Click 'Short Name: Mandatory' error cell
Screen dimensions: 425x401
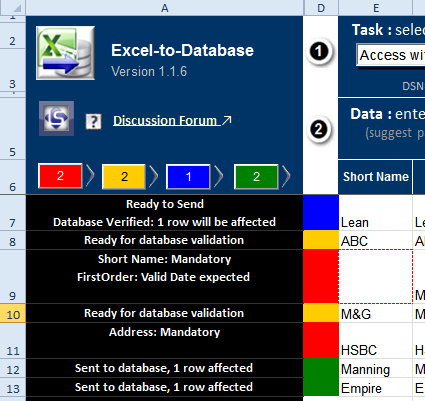point(164,277)
